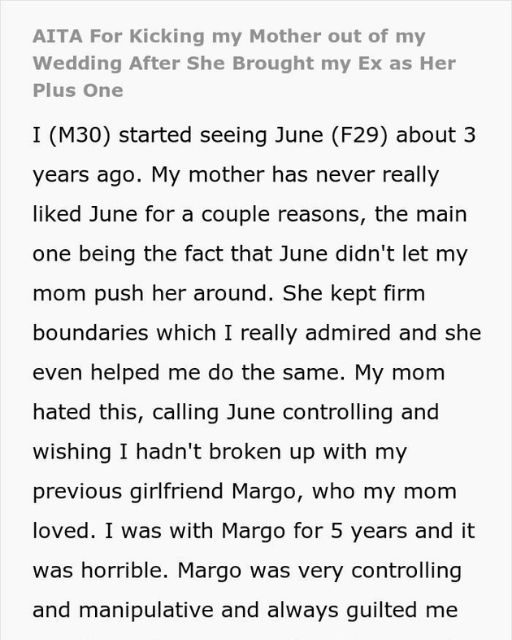Image resolution: width=512 pixels, height=640 pixels.
Task: Click the words "hated this"
Action: [87, 412]
